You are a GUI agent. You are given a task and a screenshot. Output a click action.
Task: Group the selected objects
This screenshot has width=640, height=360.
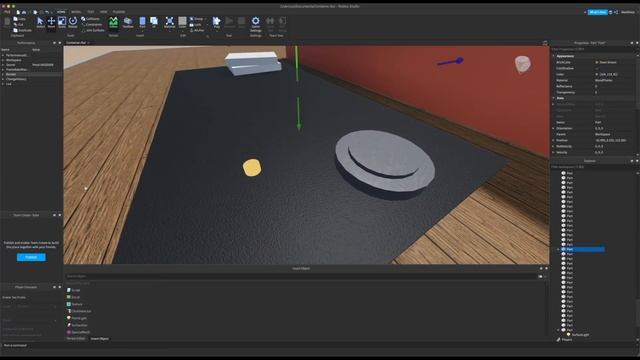198,19
